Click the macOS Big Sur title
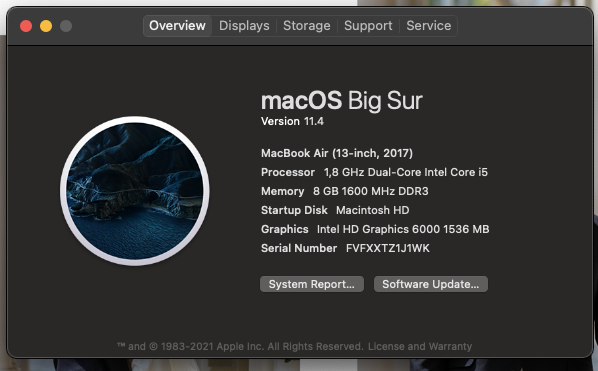Screen dimensions: 598x371 click(342, 101)
